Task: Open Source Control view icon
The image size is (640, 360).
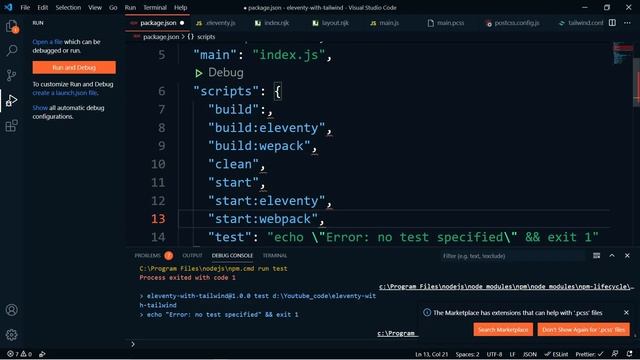Action: [x=12, y=75]
